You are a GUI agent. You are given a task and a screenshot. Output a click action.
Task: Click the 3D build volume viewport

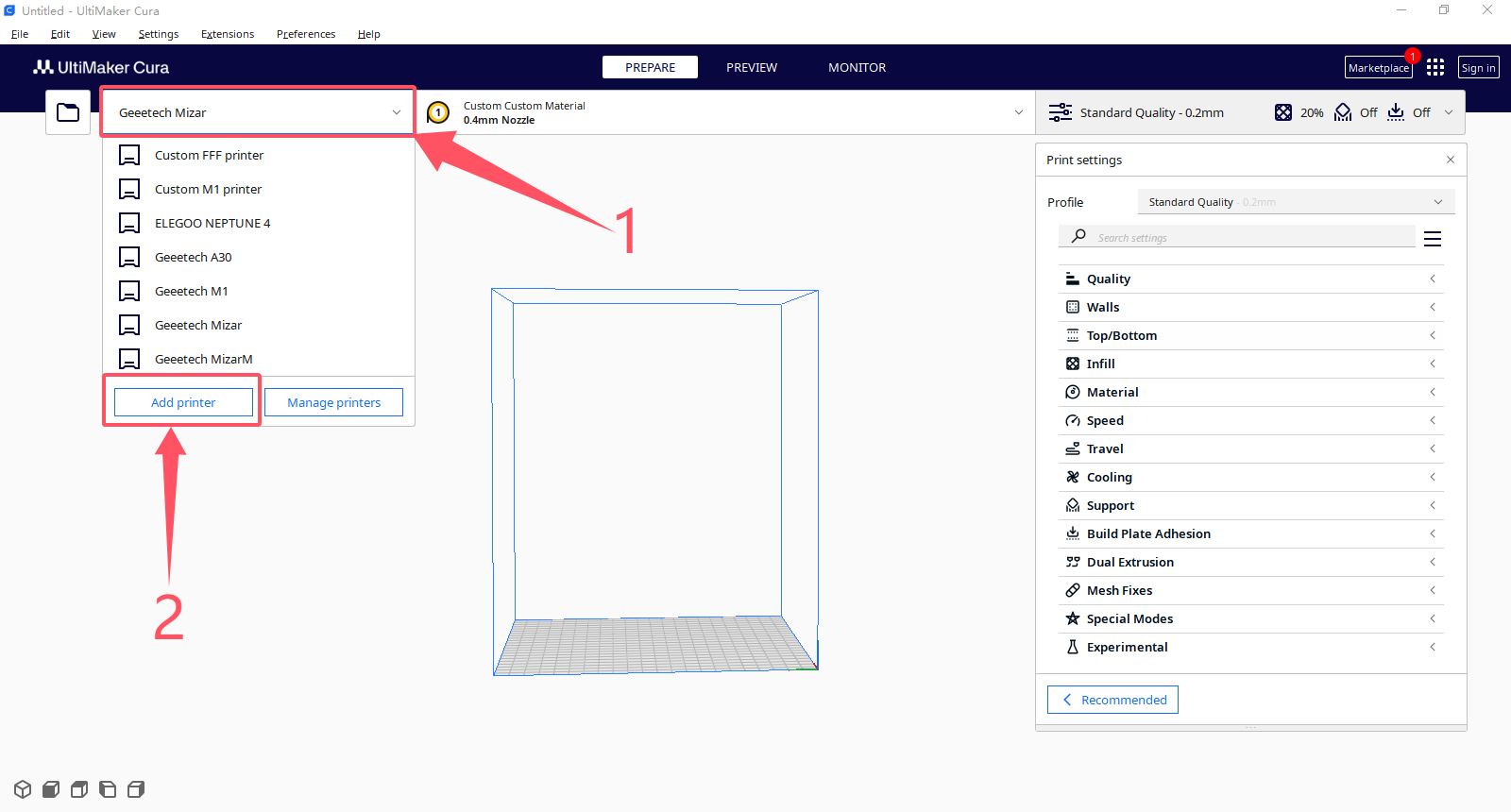click(x=654, y=482)
